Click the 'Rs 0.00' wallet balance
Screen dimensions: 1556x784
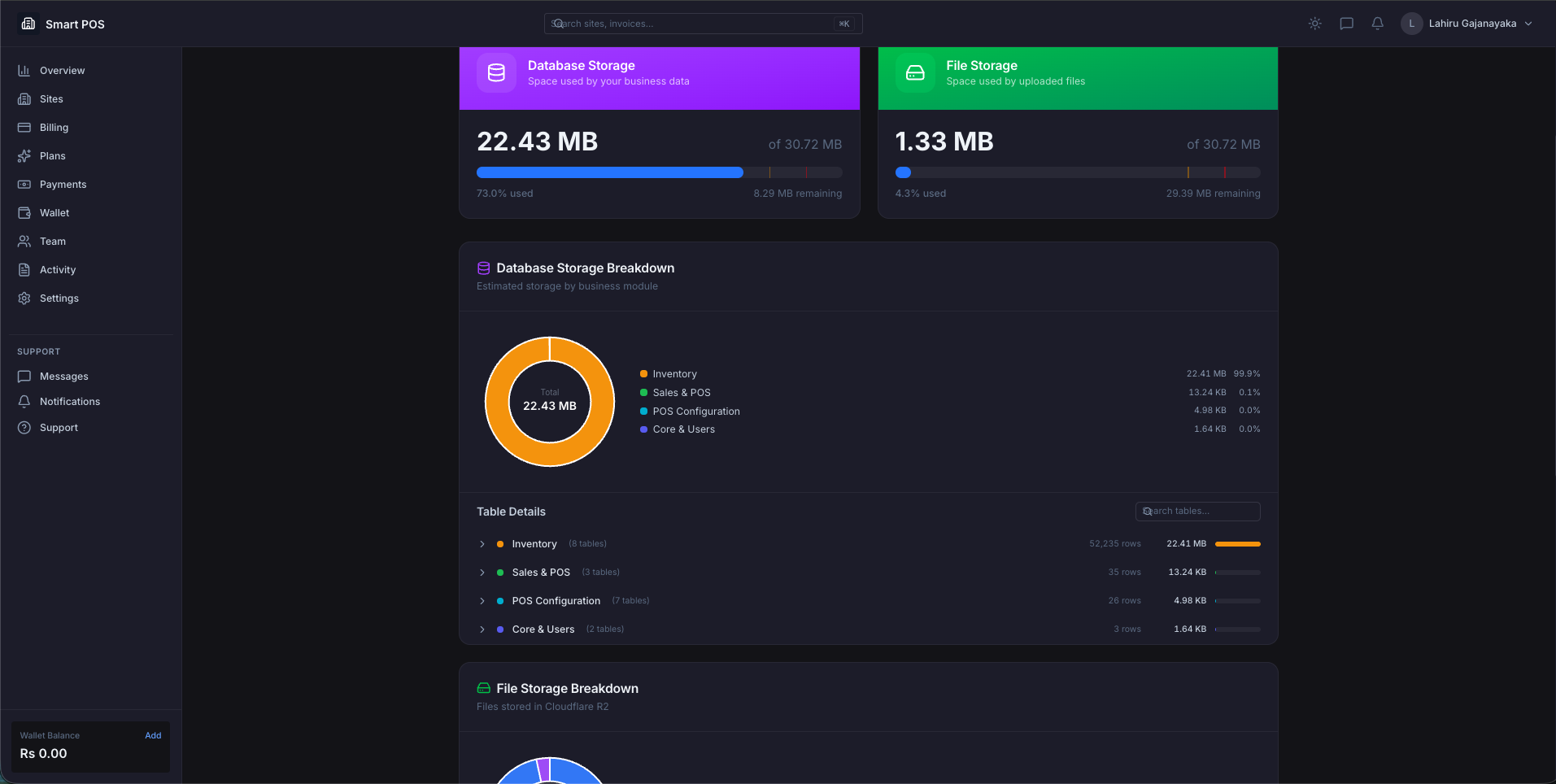pyautogui.click(x=44, y=754)
